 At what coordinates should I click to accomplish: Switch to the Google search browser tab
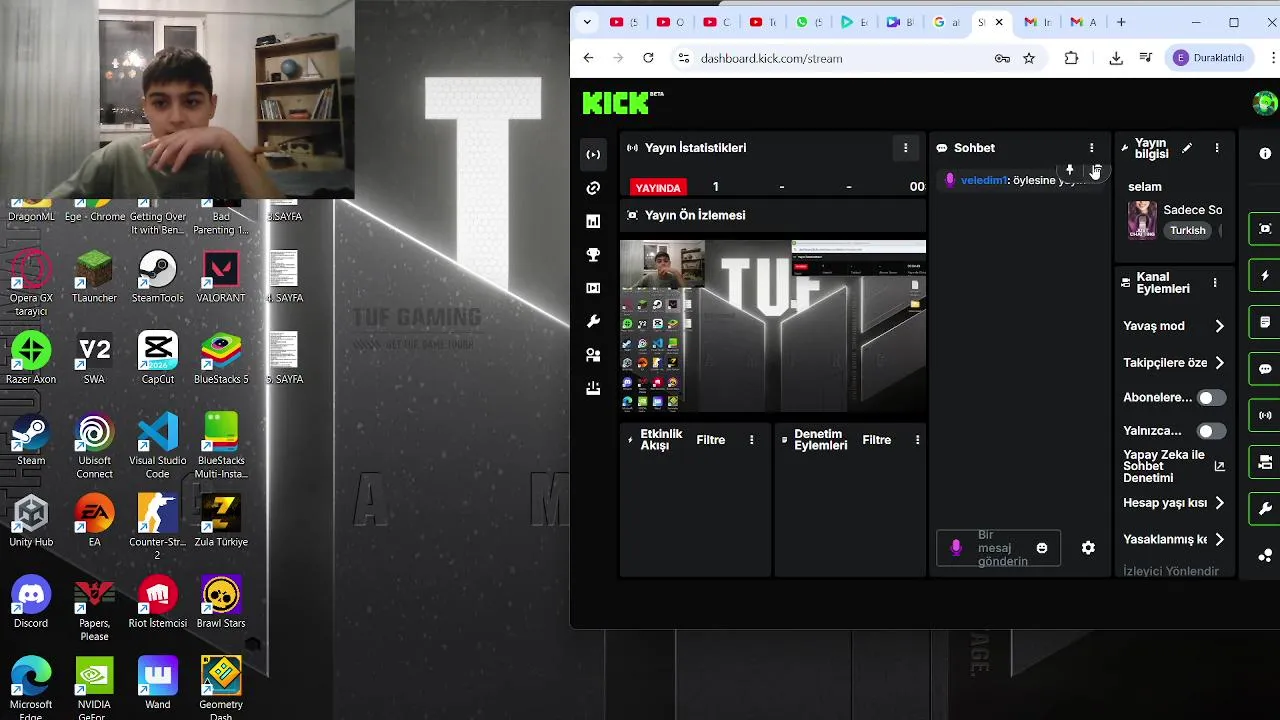945,22
